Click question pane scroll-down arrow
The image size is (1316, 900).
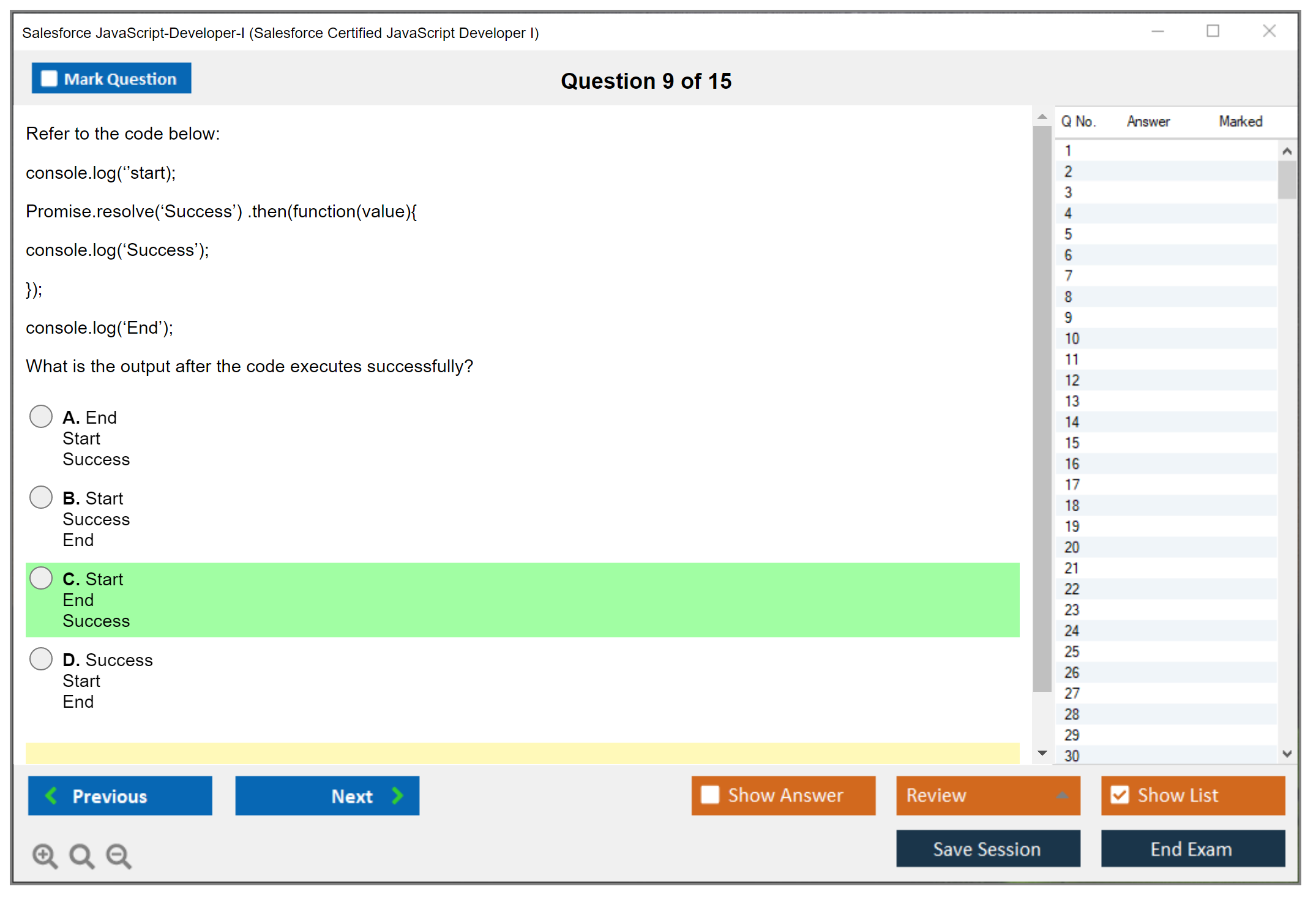(x=1042, y=753)
